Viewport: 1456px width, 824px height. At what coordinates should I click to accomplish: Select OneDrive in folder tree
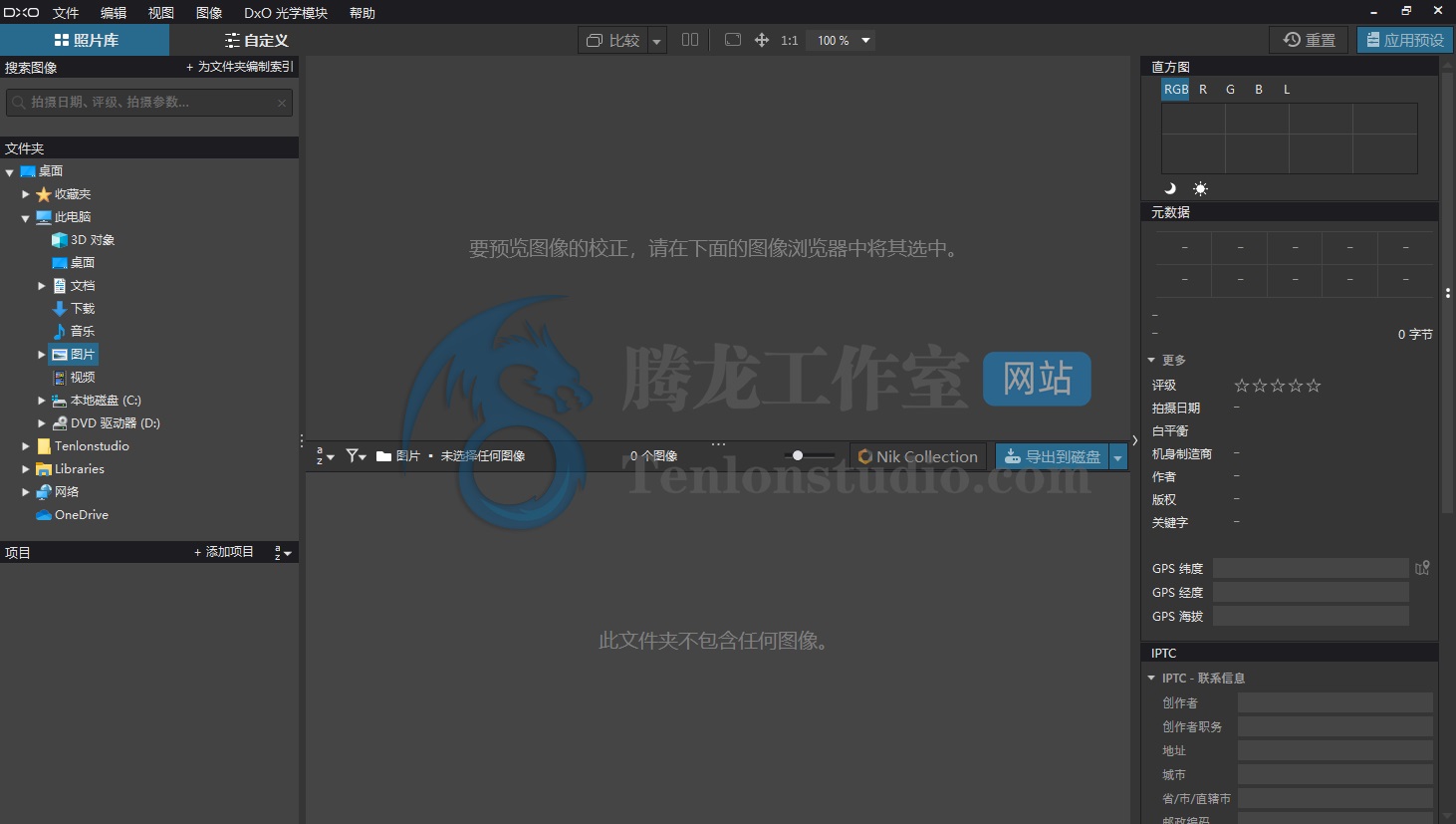[x=72, y=515]
